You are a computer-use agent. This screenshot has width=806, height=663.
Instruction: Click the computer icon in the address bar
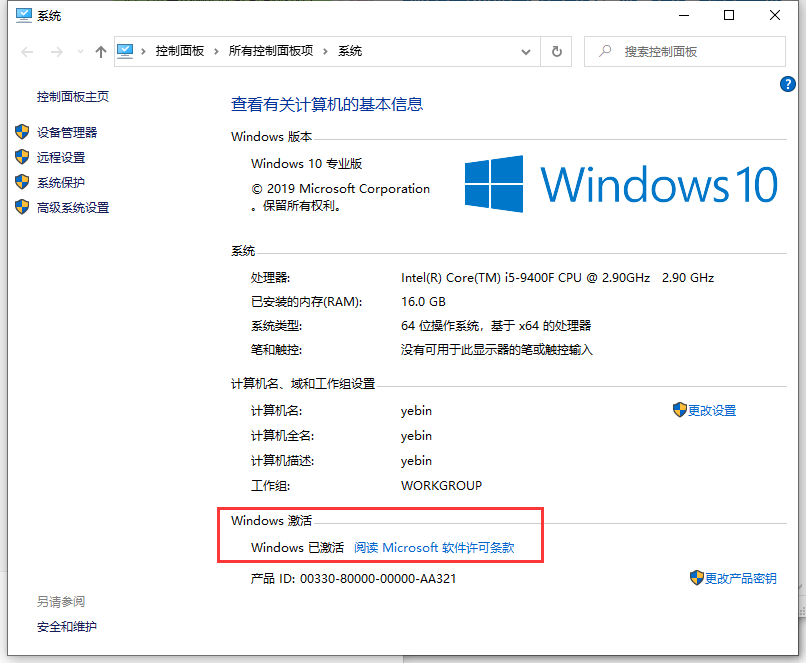pyautogui.click(x=126, y=51)
